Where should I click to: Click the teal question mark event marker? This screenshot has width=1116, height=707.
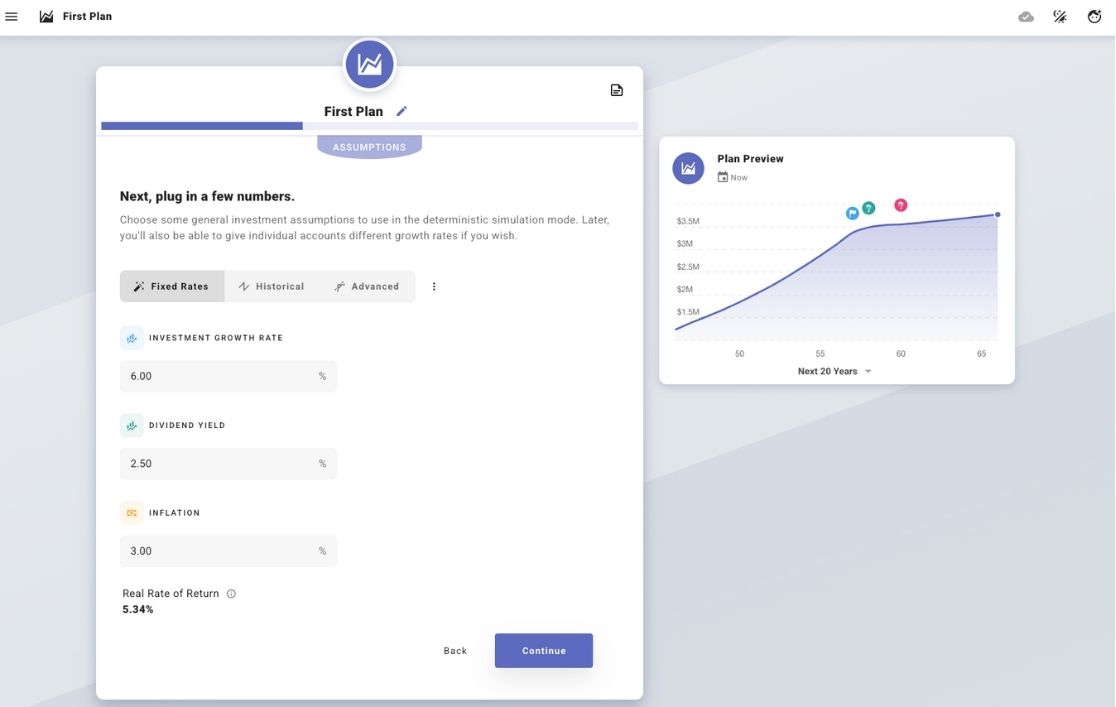[x=868, y=208]
